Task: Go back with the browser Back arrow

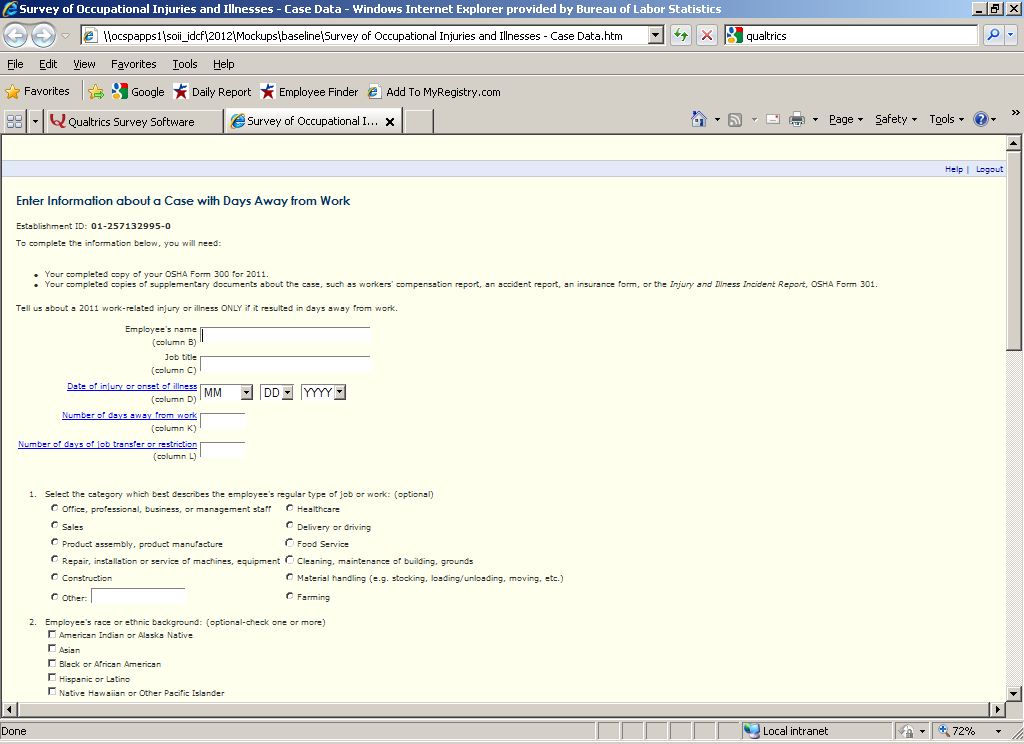Action: 16,35
